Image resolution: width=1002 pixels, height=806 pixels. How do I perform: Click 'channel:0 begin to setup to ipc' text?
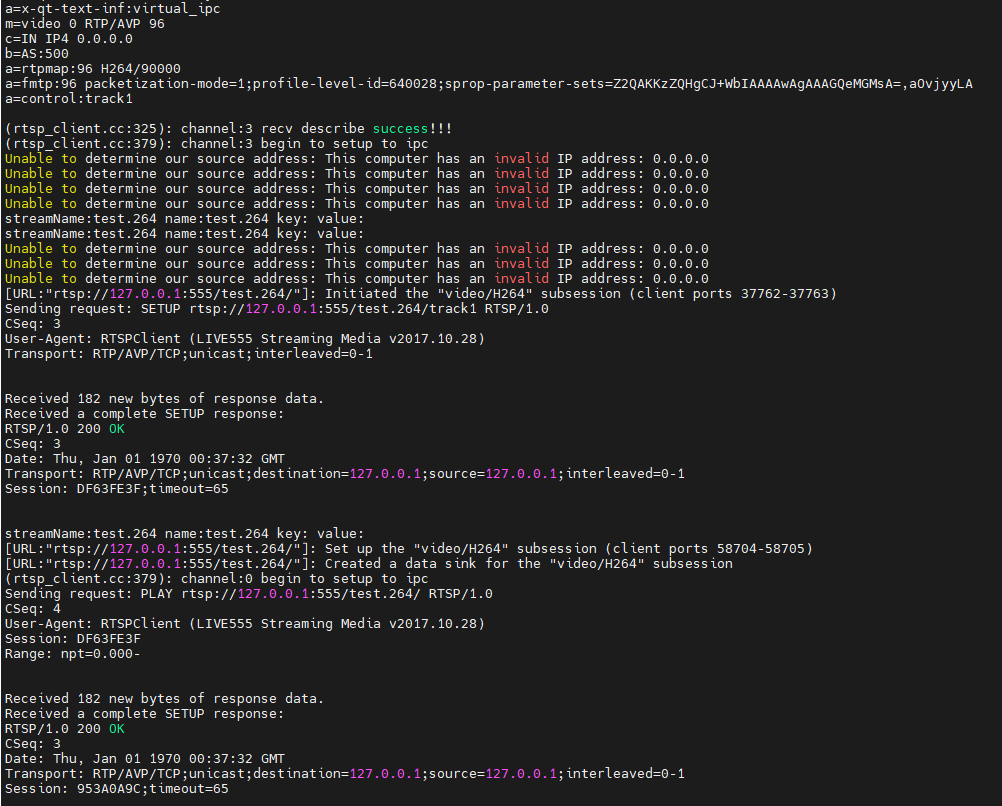(x=304, y=579)
